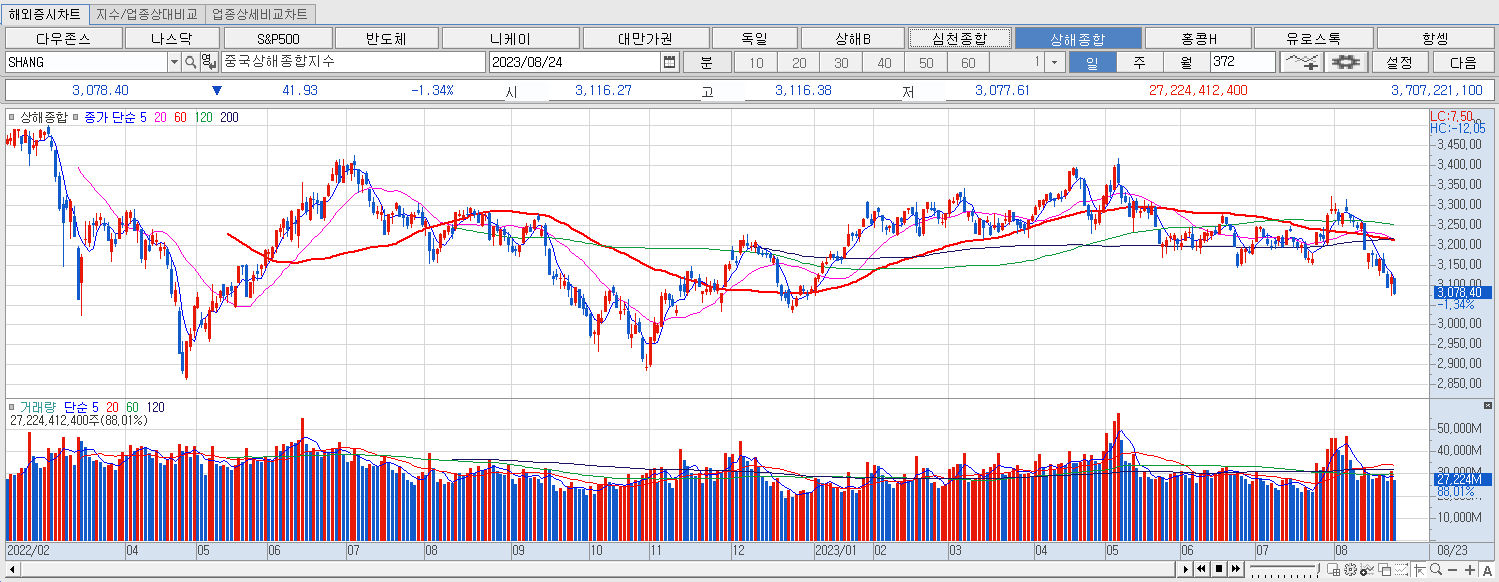Screen dimensions: 1499x582
Task: Click the A text annotation icon at bottom right
Action: click(x=1488, y=571)
